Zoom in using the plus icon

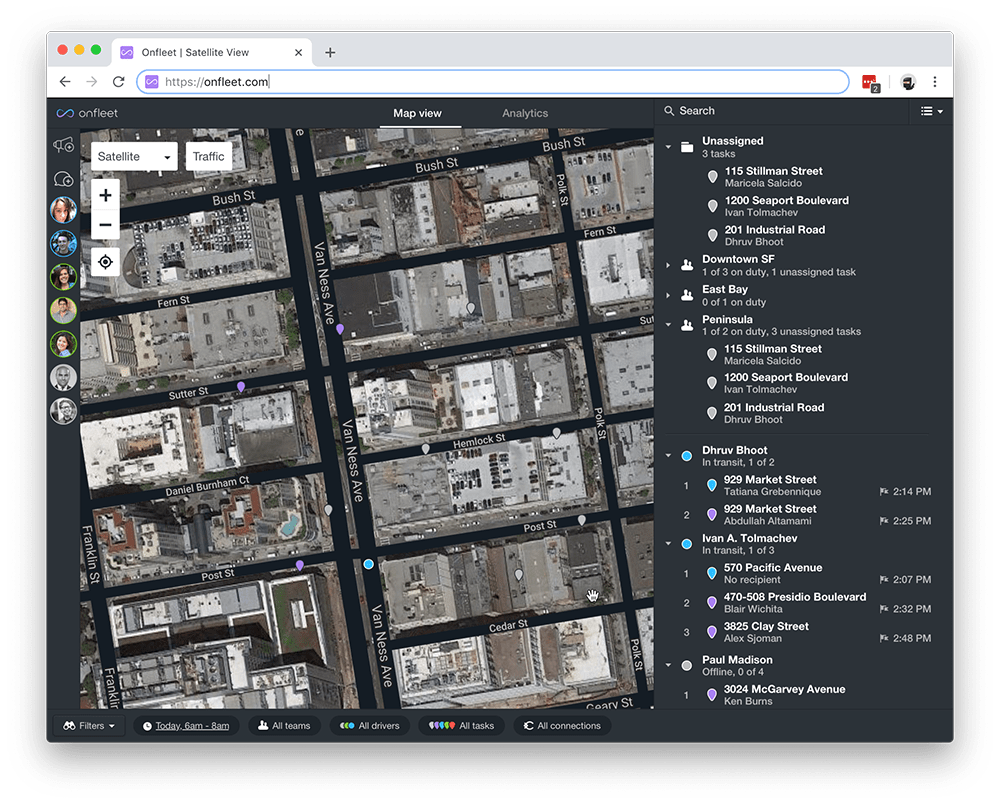pyautogui.click(x=105, y=195)
